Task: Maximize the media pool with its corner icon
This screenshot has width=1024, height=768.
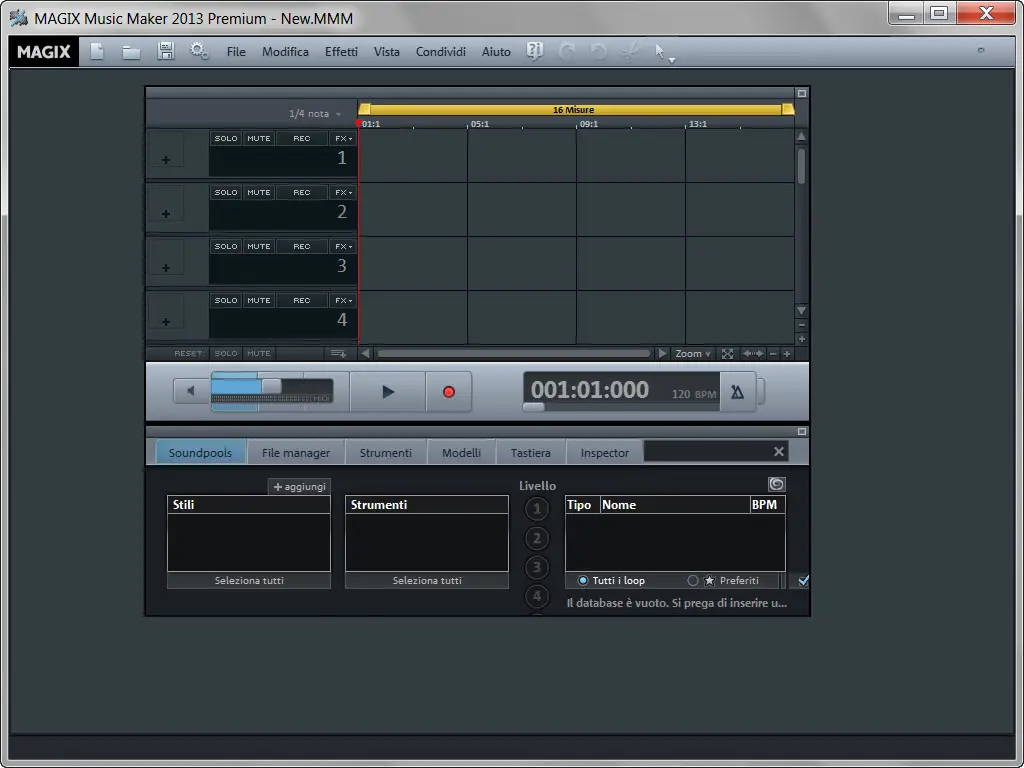Action: click(x=802, y=432)
